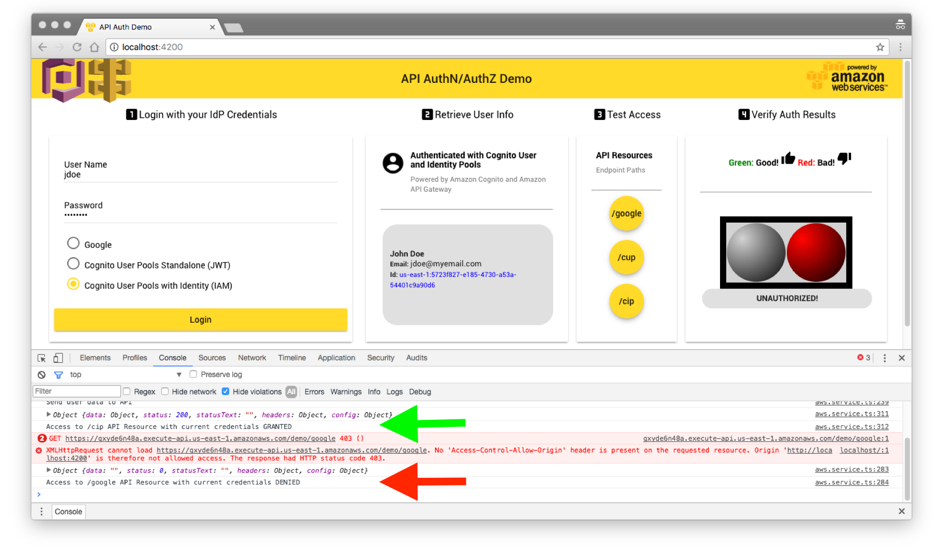Switch to the Timeline tab

point(292,358)
